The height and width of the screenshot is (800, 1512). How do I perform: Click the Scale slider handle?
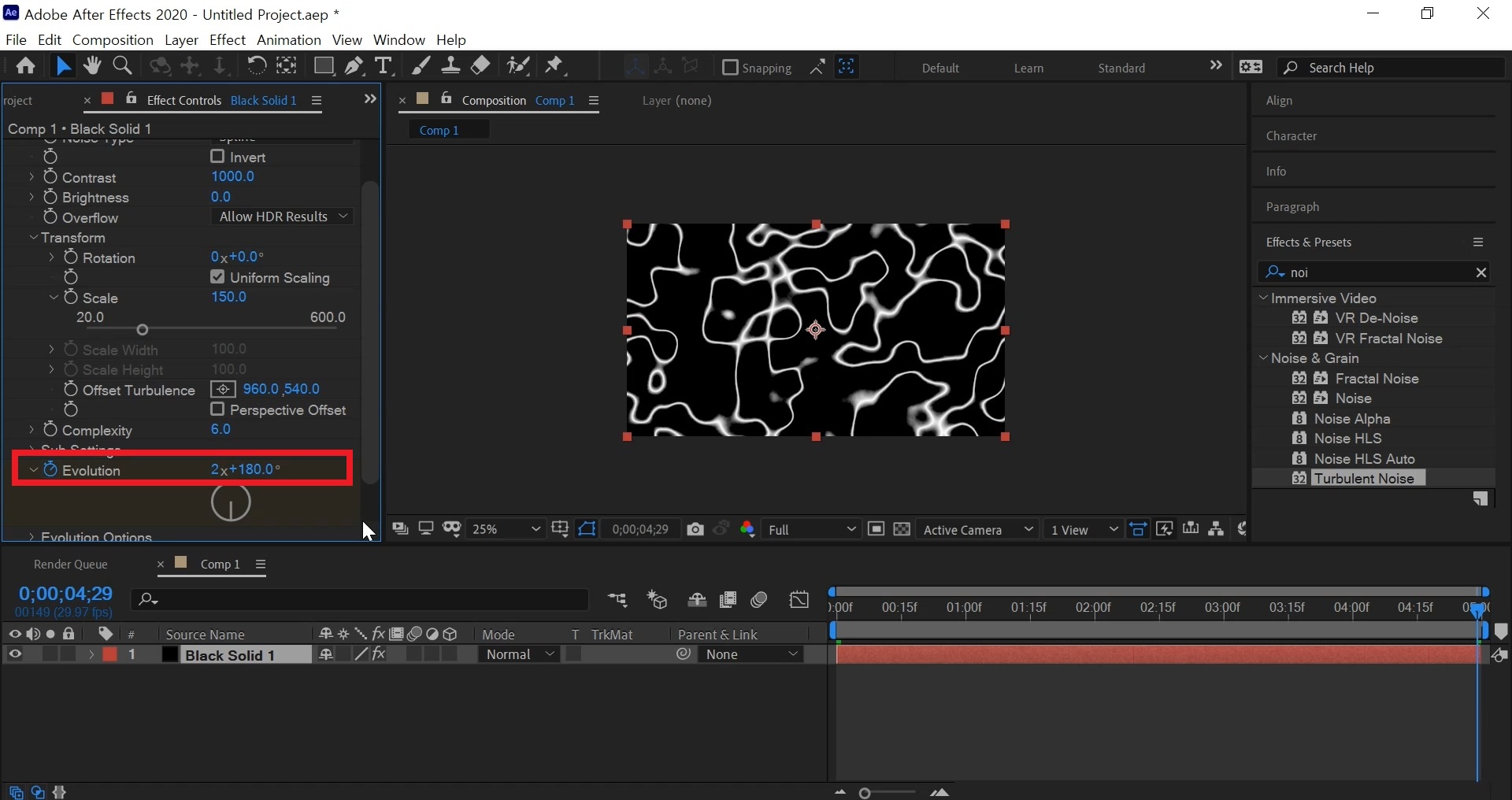tap(143, 330)
